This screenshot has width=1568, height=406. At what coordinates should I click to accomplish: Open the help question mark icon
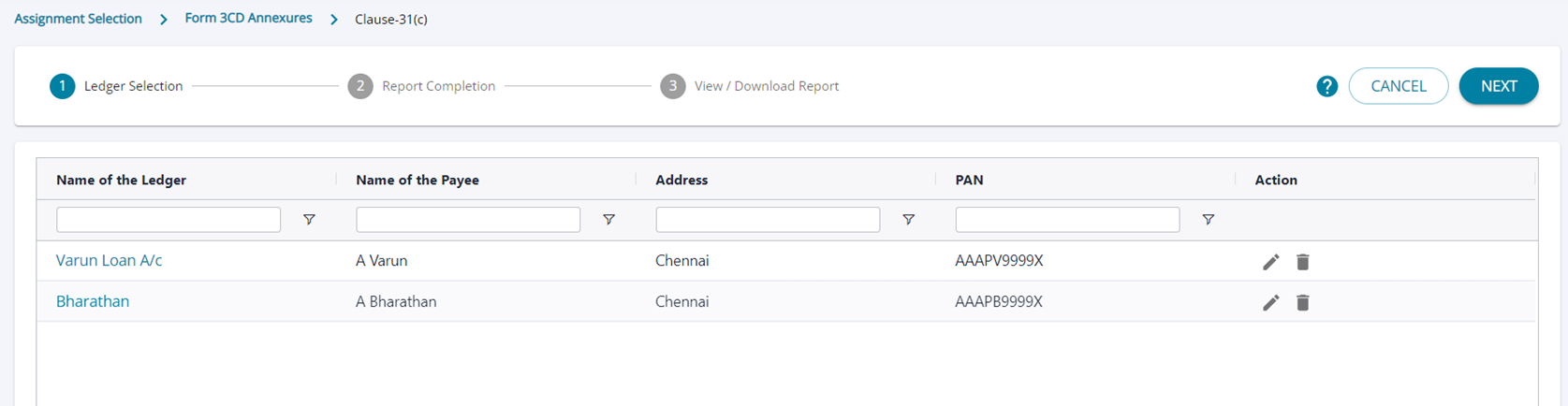[1326, 86]
